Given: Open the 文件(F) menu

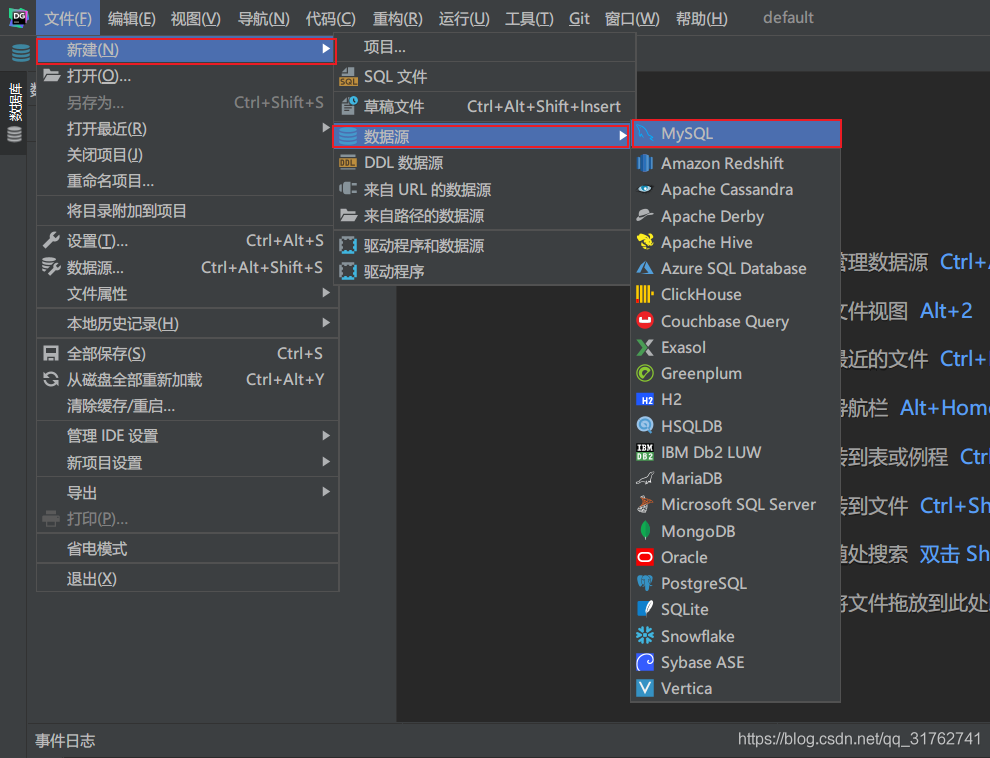Looking at the screenshot, I should [68, 18].
